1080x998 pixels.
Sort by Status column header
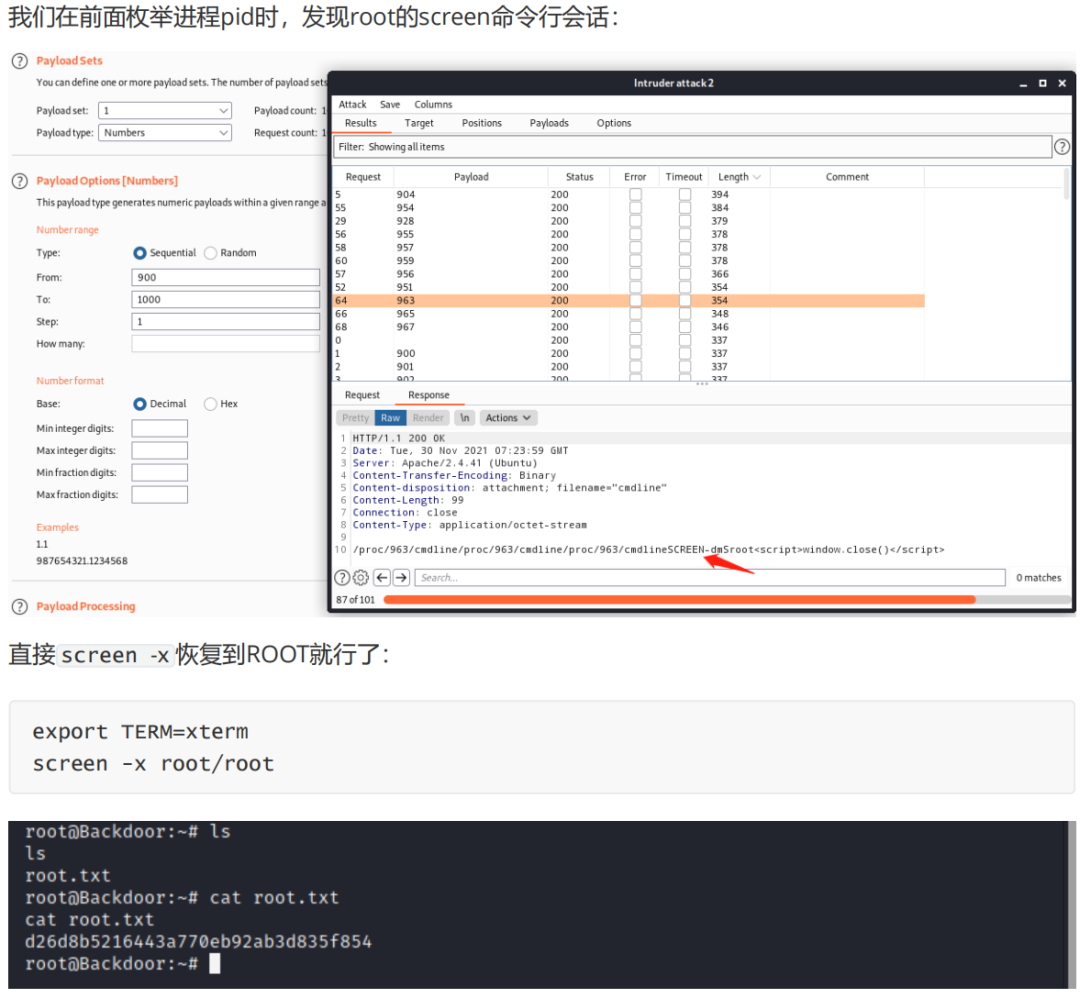tap(579, 177)
